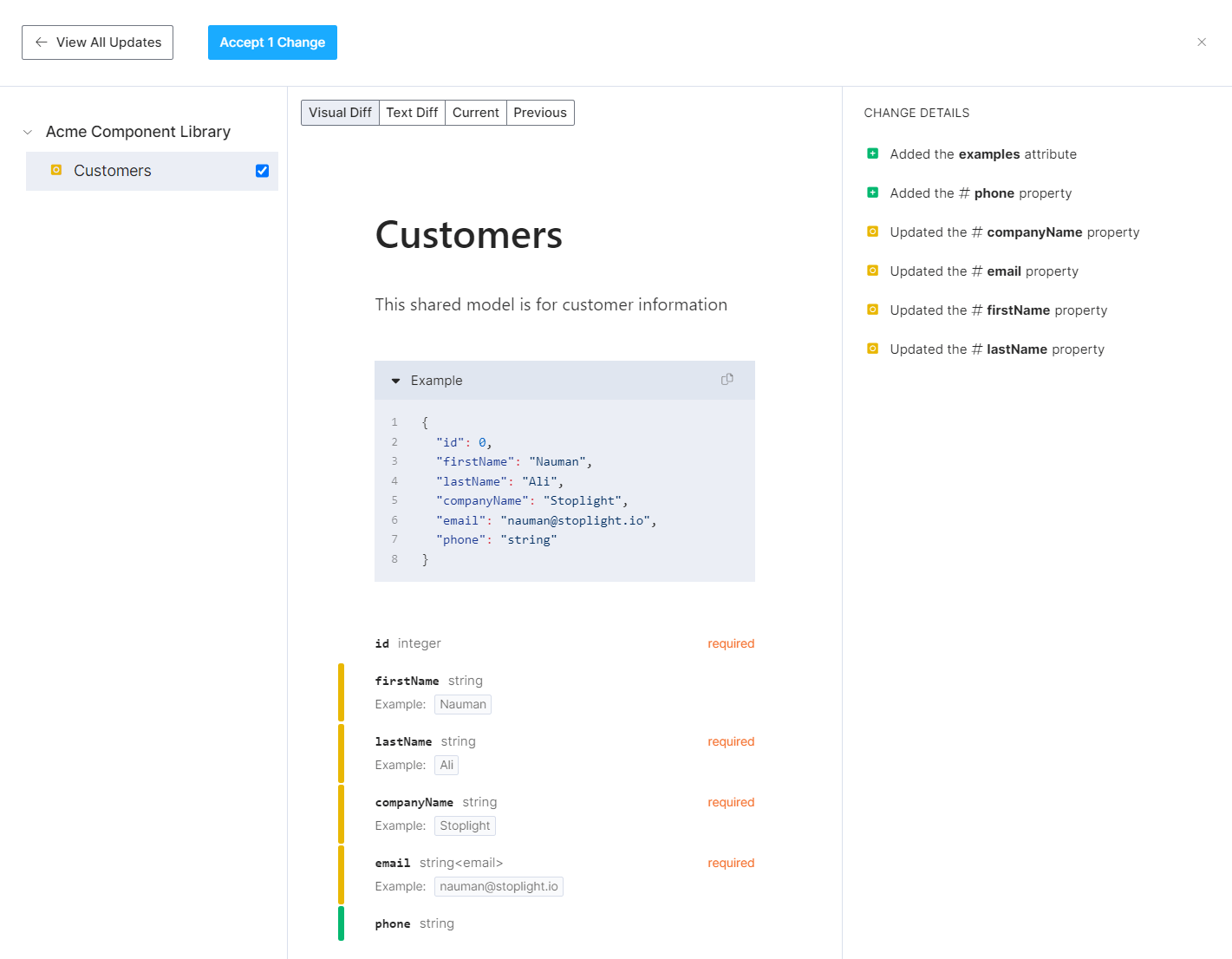Click 'Updated the # firstName property' entry
Image resolution: width=1232 pixels, height=959 pixels.
coord(999,310)
